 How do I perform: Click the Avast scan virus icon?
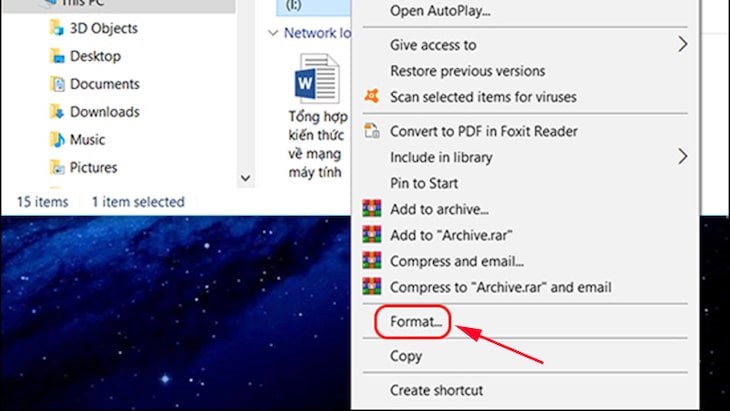[x=373, y=97]
